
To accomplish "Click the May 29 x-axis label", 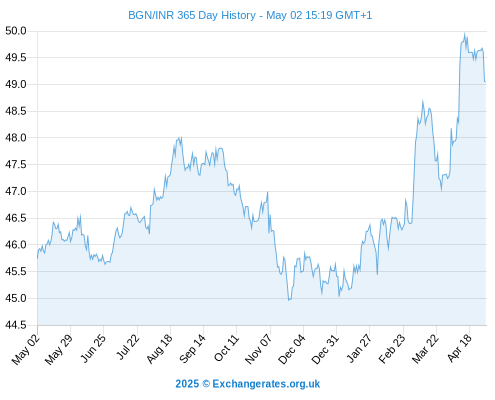I will 59,349.
